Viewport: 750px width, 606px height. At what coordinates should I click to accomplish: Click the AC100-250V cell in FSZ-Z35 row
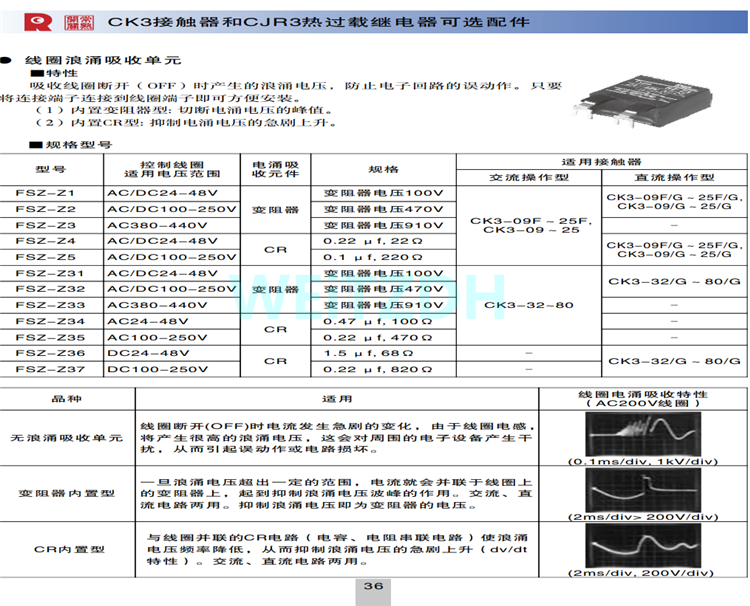(x=157, y=337)
